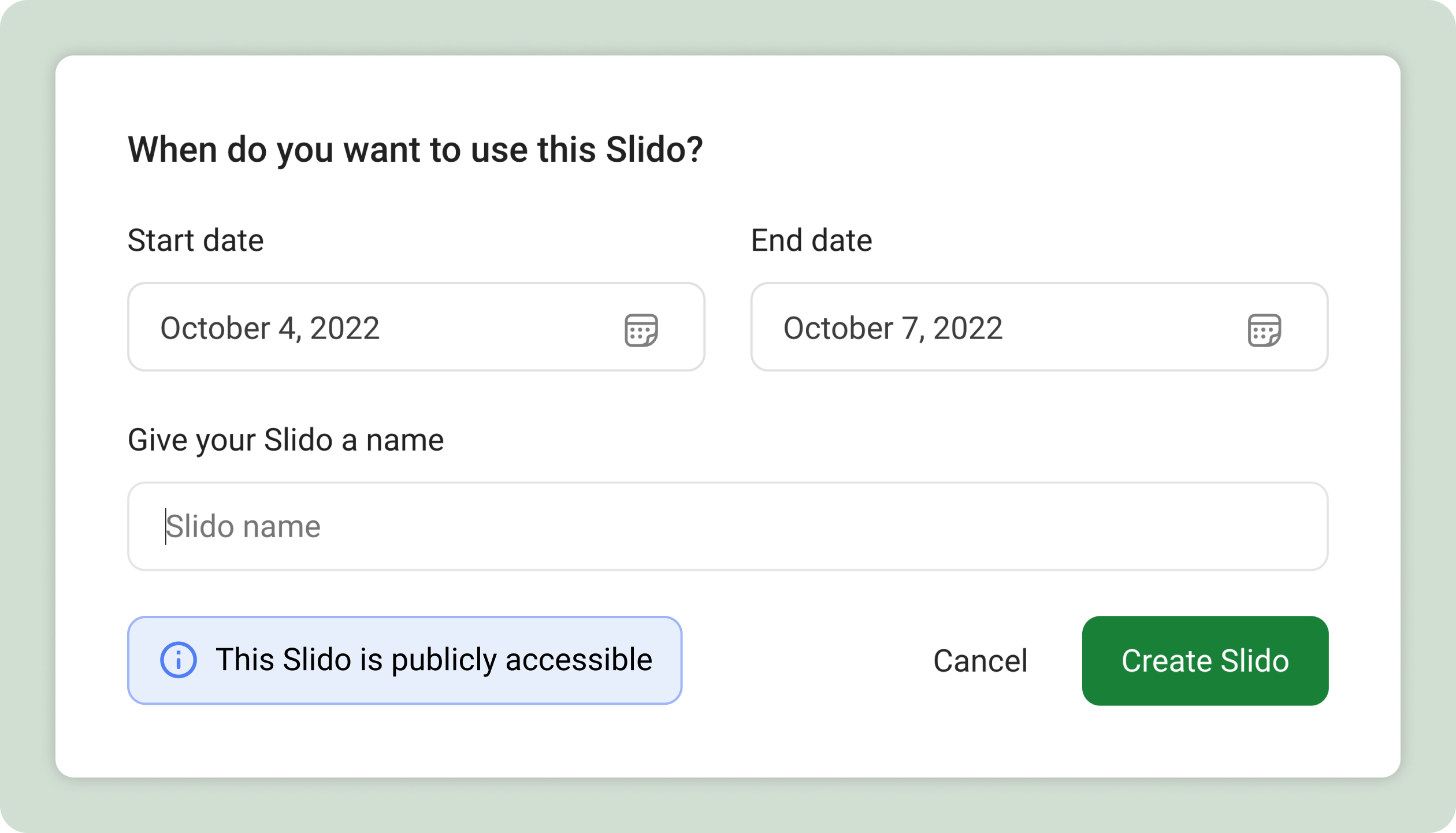
Task: Click the word 'Slido' in the Create button
Action: [1255, 661]
